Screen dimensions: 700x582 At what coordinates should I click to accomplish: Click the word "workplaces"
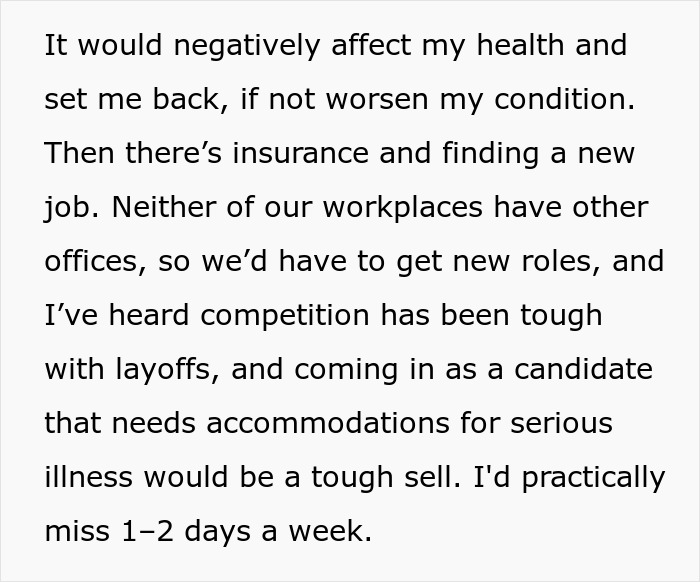(x=440, y=208)
